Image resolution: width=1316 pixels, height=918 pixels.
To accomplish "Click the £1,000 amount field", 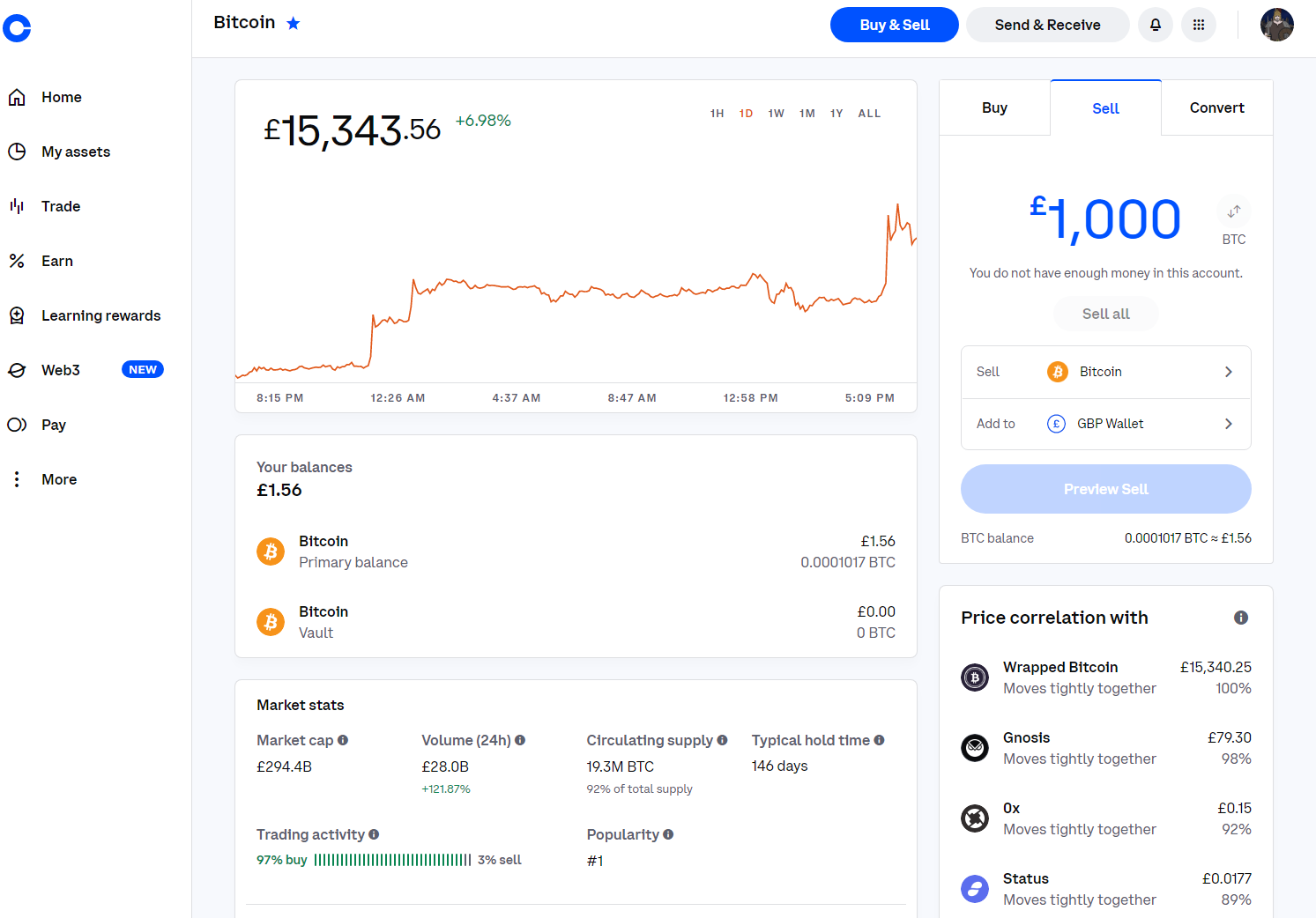I will click(1105, 219).
